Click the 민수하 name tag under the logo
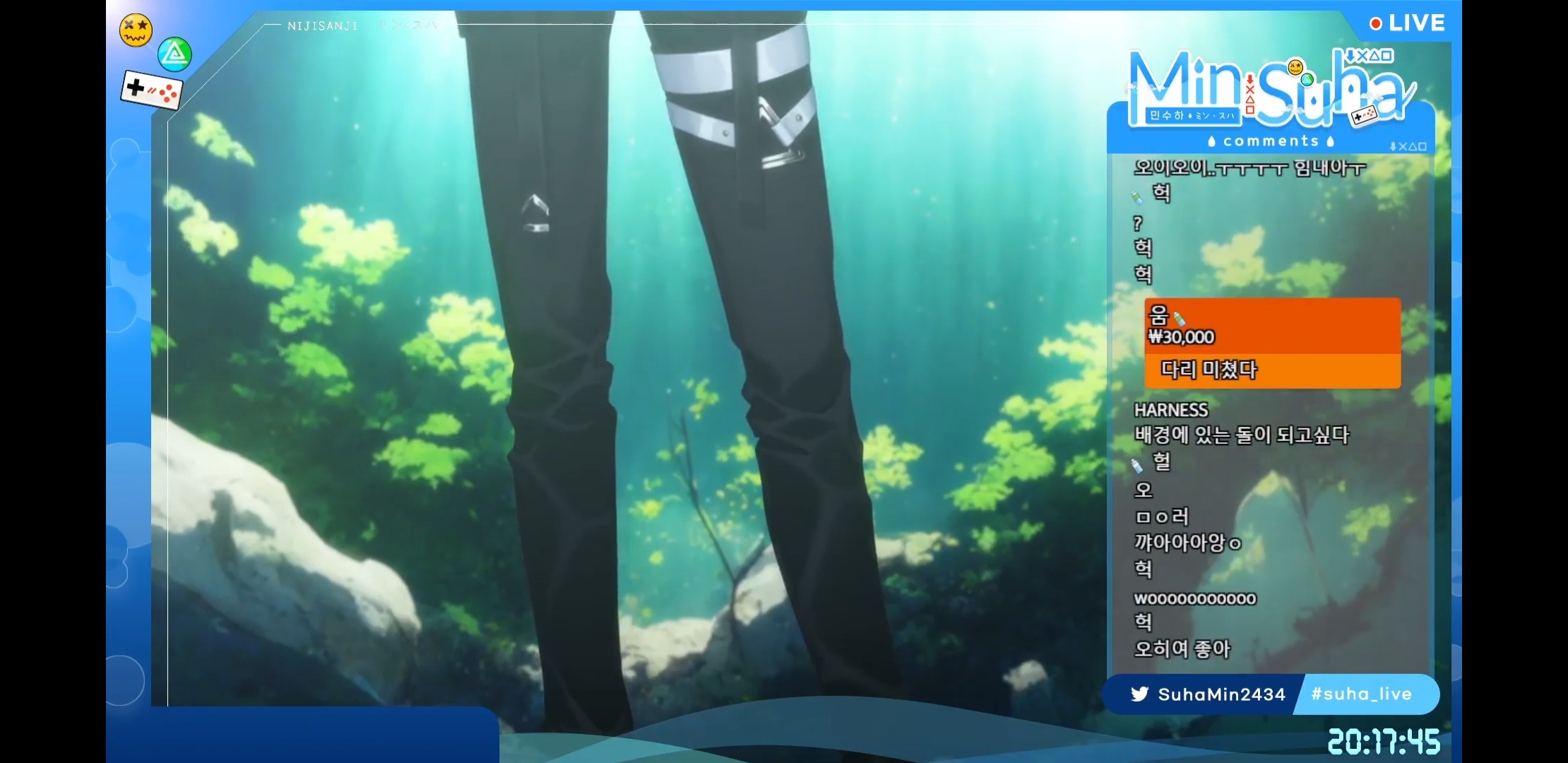This screenshot has height=763, width=1568. pos(1192,115)
